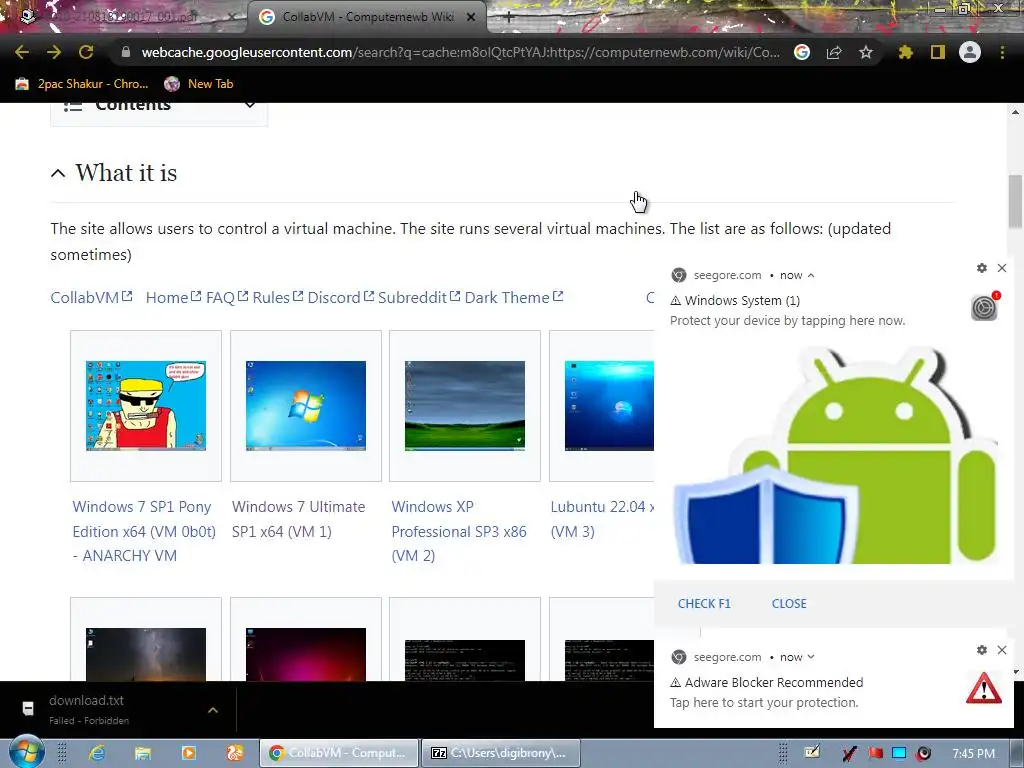Click the red flag tray icon
The width and height of the screenshot is (1024, 768).
pos(875,754)
